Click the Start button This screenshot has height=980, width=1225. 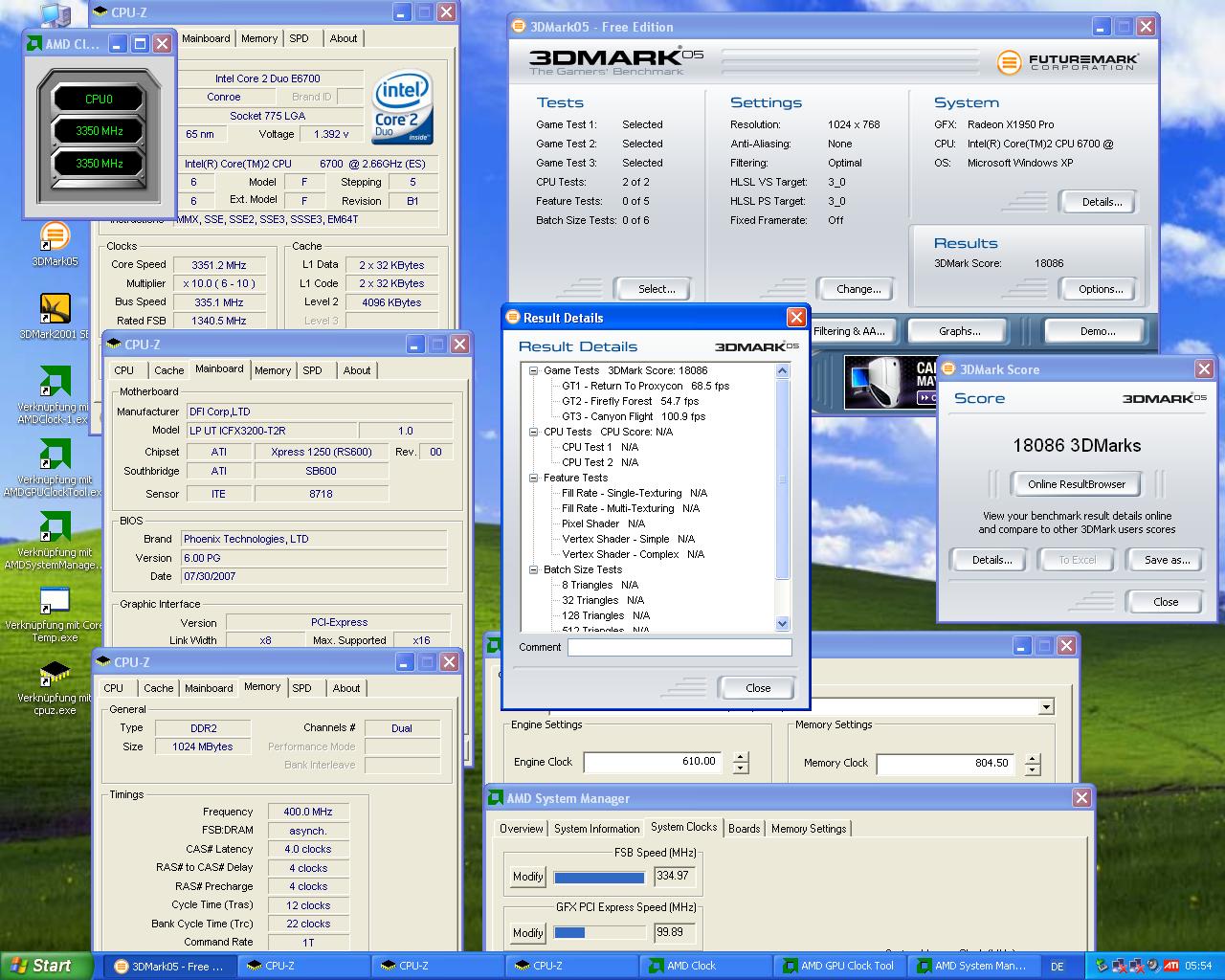(x=47, y=966)
